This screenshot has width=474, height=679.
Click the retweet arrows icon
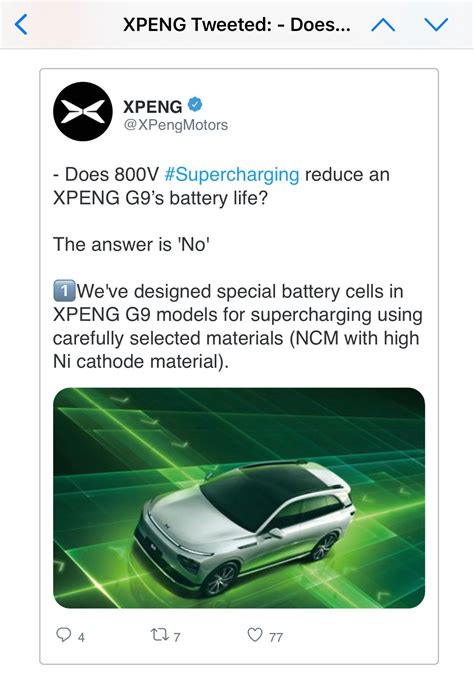(x=159, y=635)
